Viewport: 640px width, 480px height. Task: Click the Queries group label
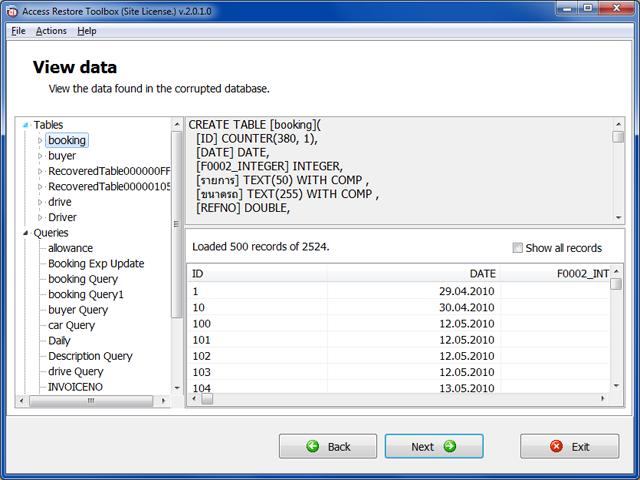coord(51,233)
